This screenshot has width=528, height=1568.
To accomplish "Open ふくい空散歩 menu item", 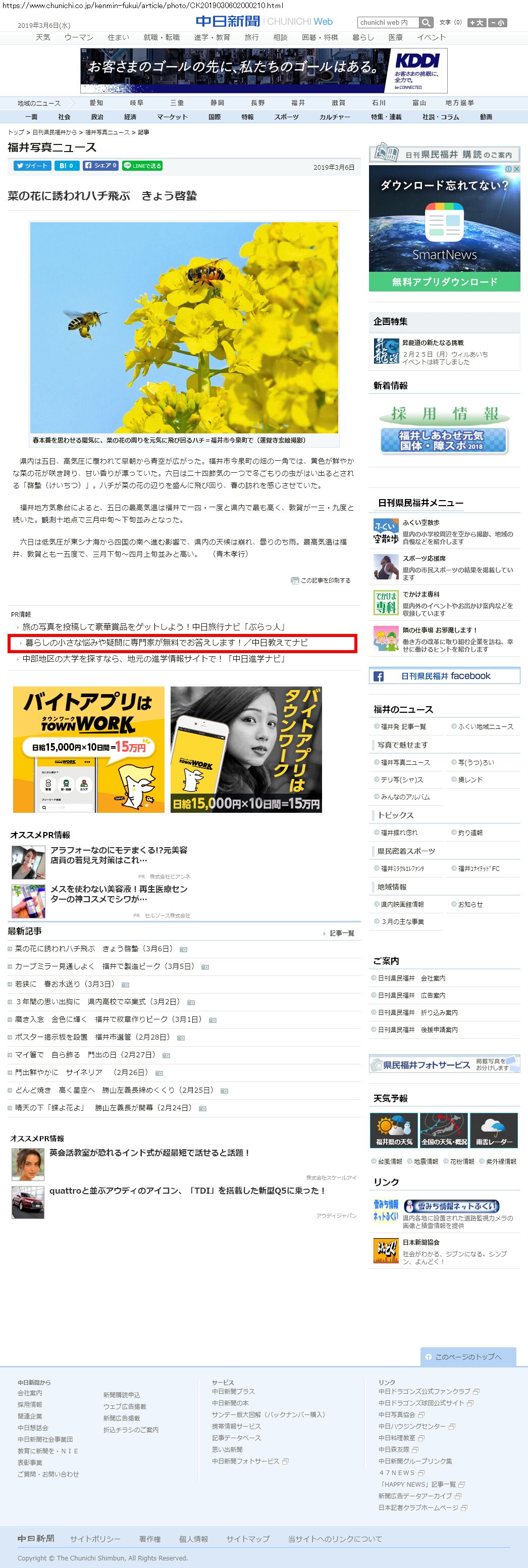I will click(420, 522).
